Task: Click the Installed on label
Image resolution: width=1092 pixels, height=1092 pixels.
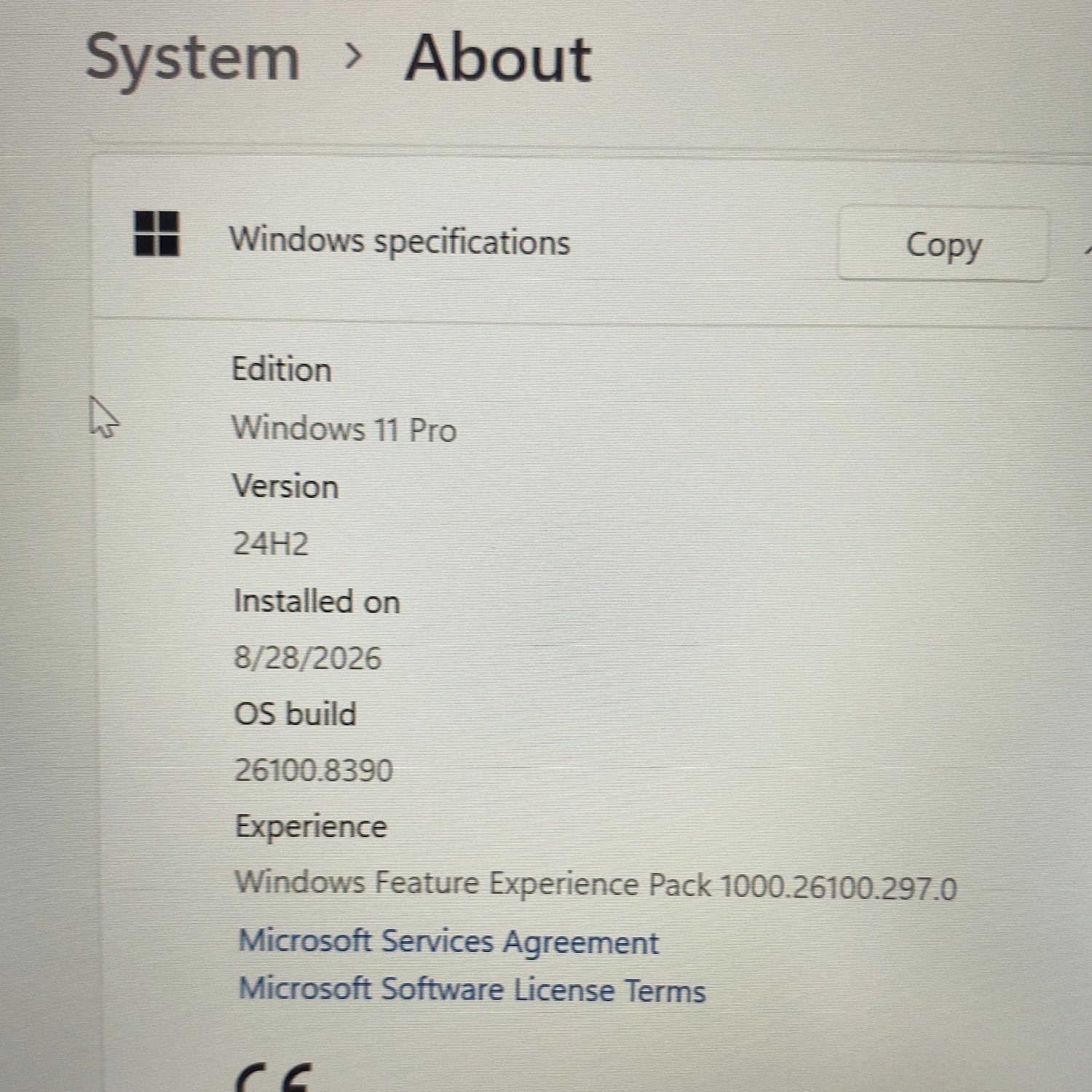Action: [317, 601]
